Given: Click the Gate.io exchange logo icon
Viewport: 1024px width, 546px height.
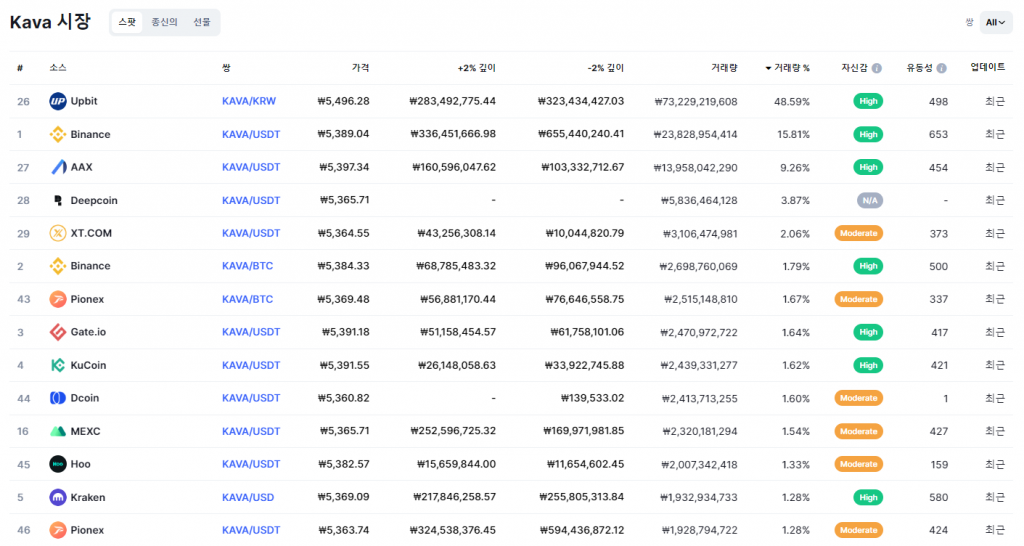Looking at the screenshot, I should [x=57, y=332].
